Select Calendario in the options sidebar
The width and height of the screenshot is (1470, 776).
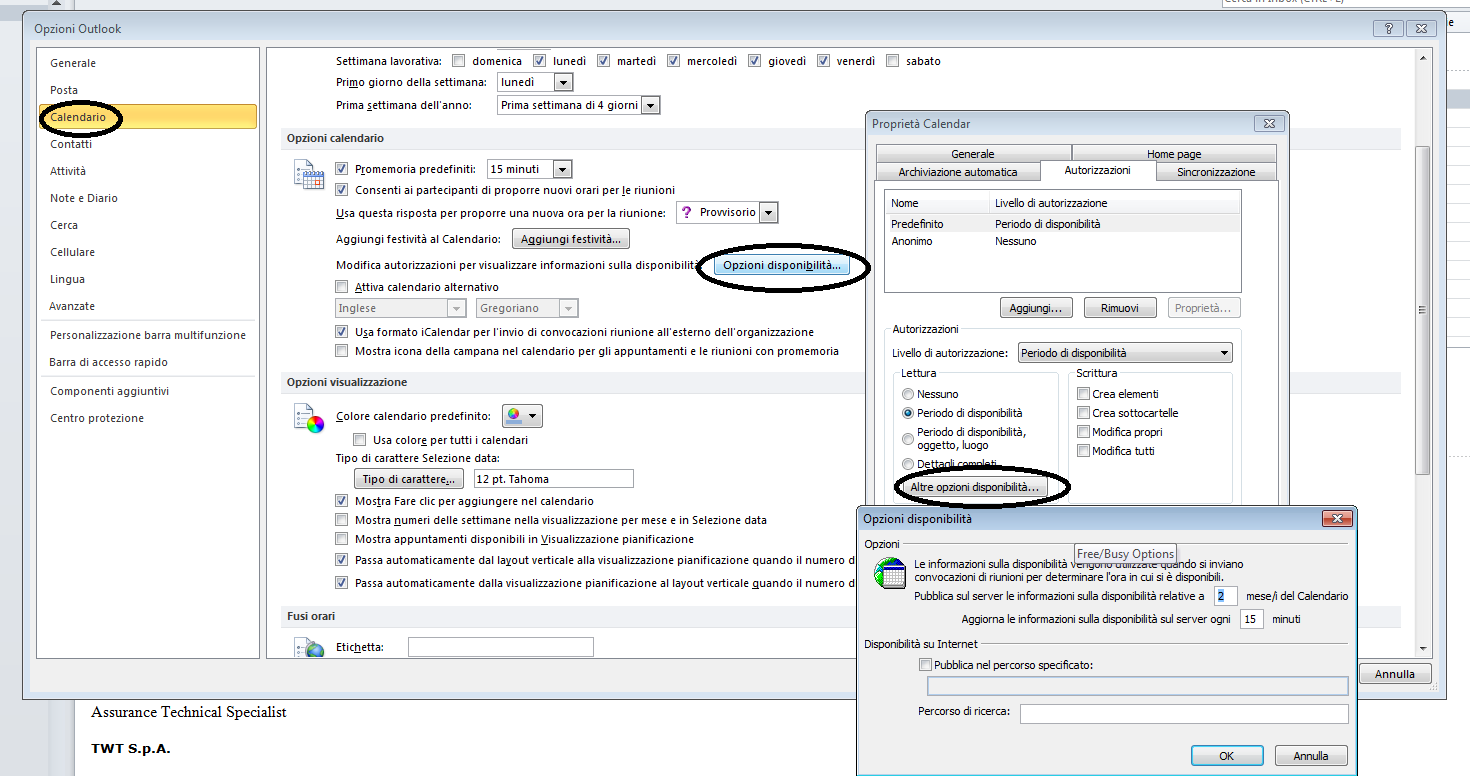[148, 117]
